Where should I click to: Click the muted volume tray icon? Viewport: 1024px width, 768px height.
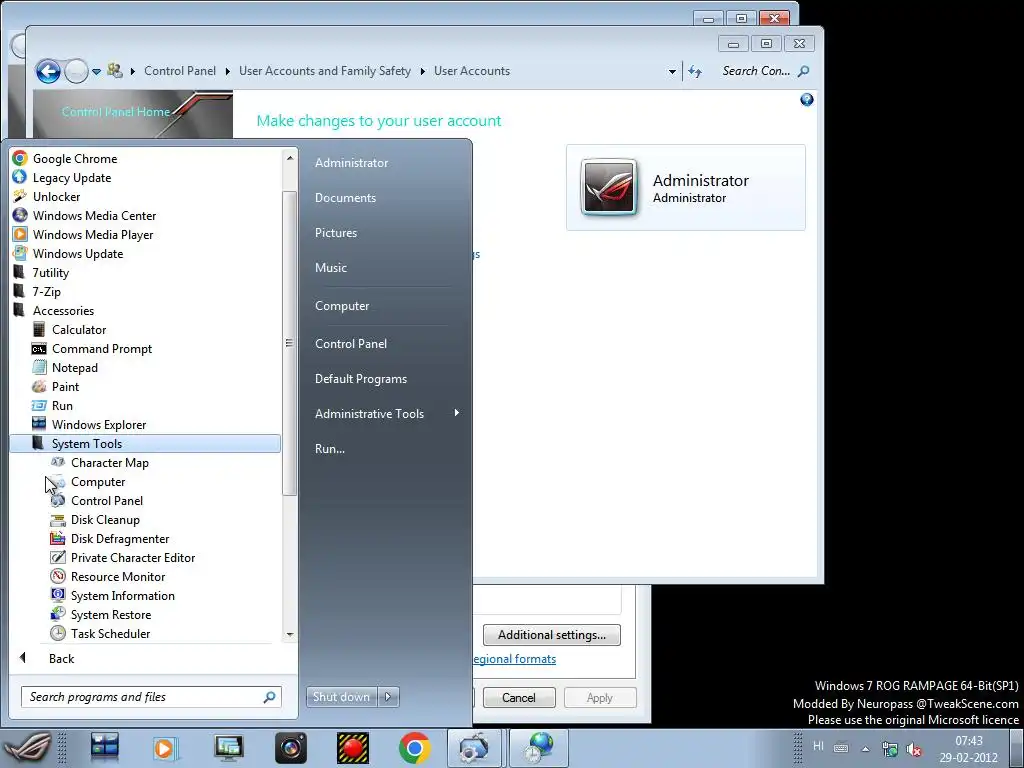914,749
